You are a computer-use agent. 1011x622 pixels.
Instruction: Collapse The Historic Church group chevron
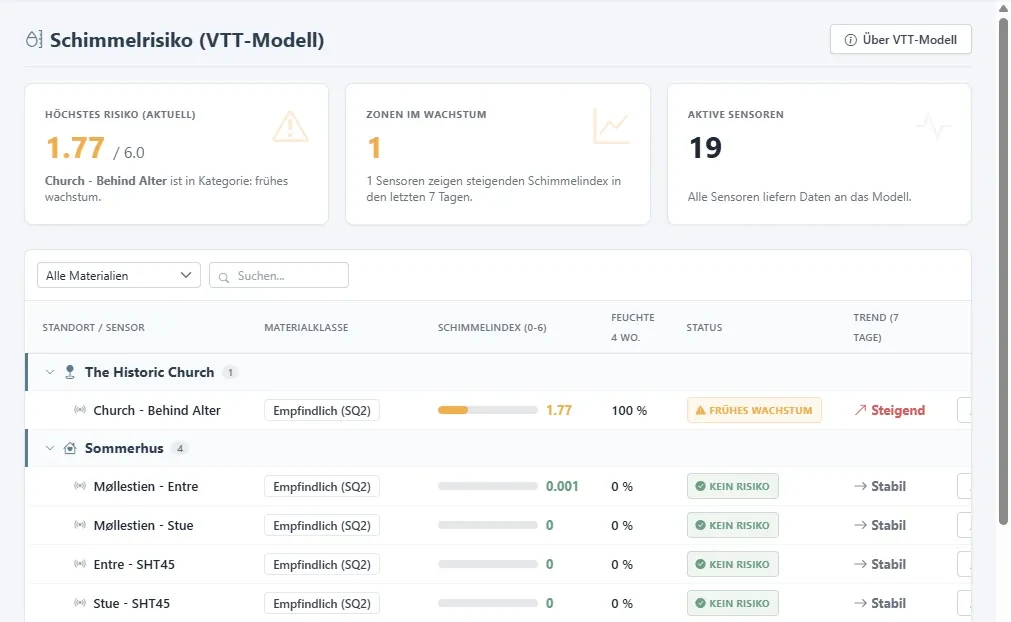point(50,372)
